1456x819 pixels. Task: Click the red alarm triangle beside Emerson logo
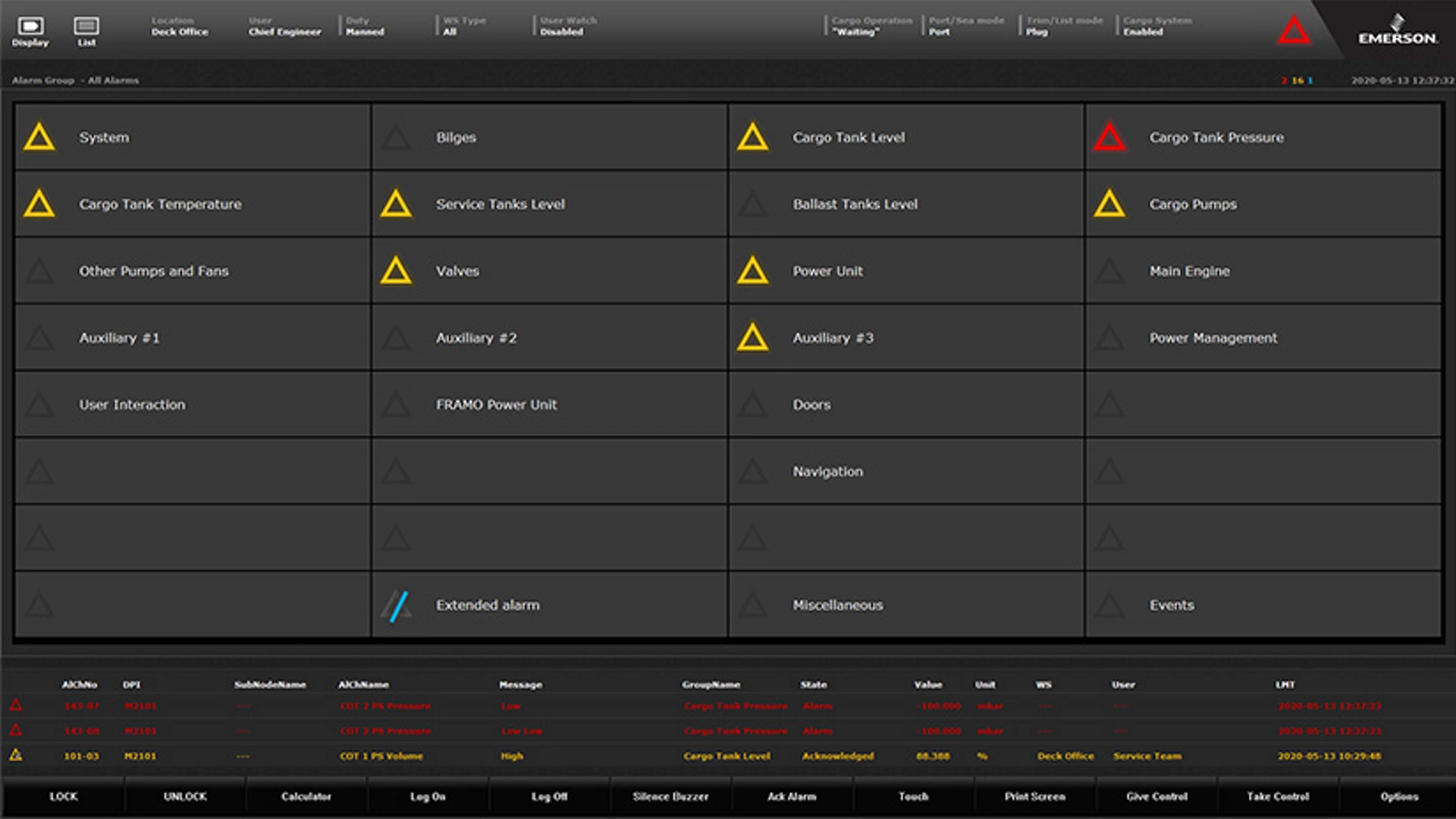coord(1294,31)
